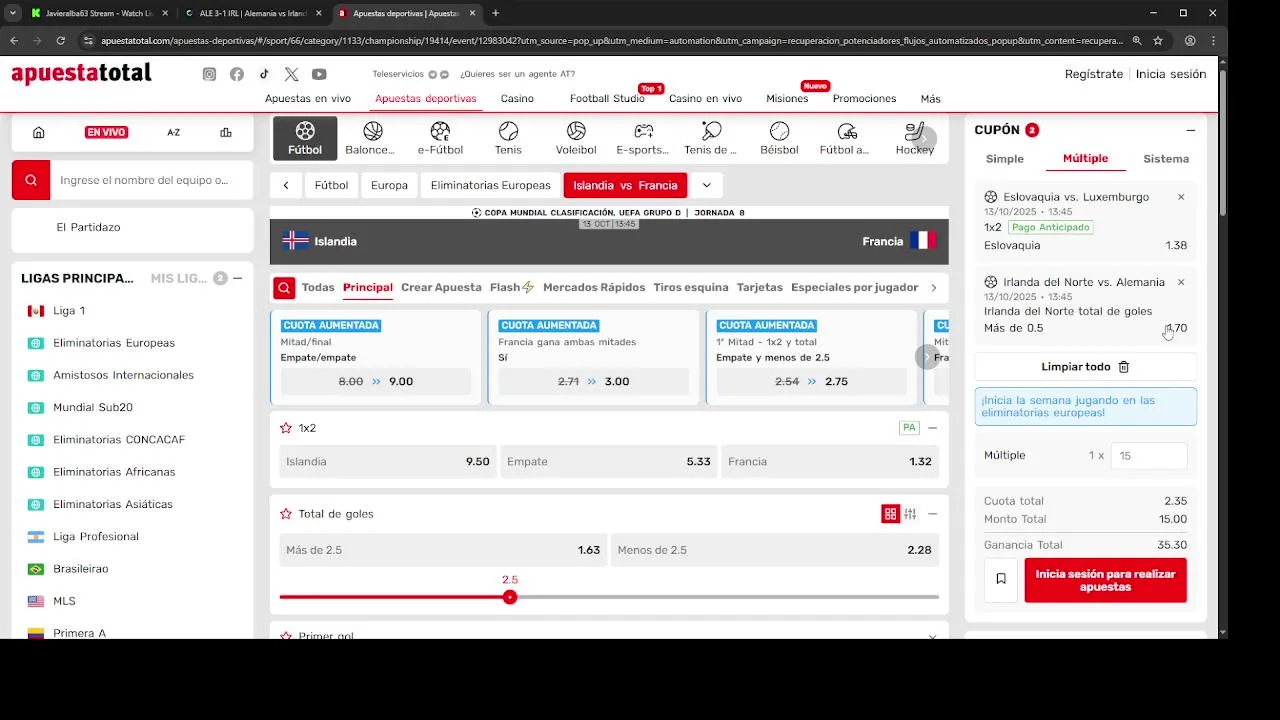
Task: Open the Football Studio menu item
Action: pos(607,99)
